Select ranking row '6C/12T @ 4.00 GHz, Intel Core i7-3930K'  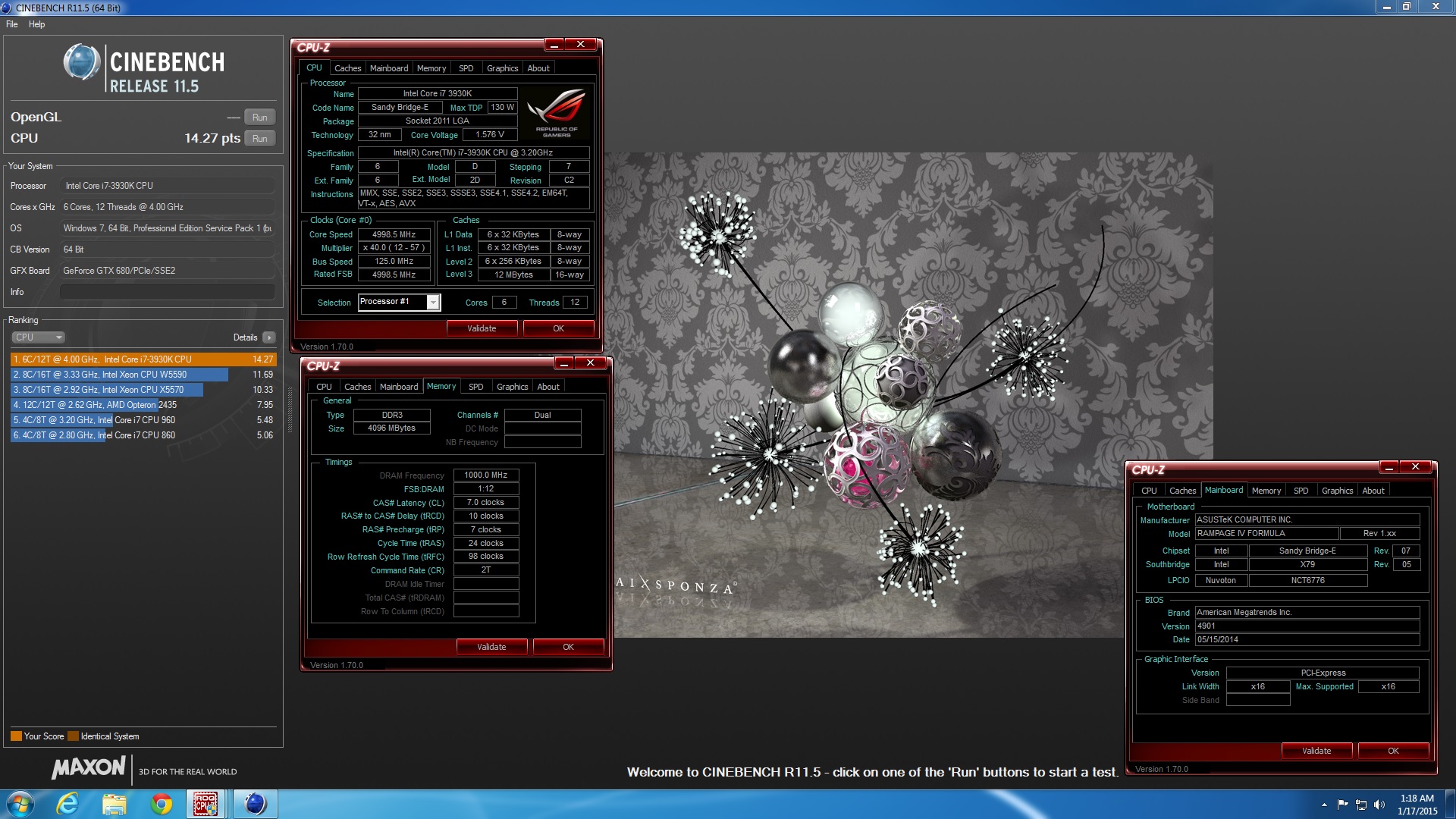coord(143,359)
